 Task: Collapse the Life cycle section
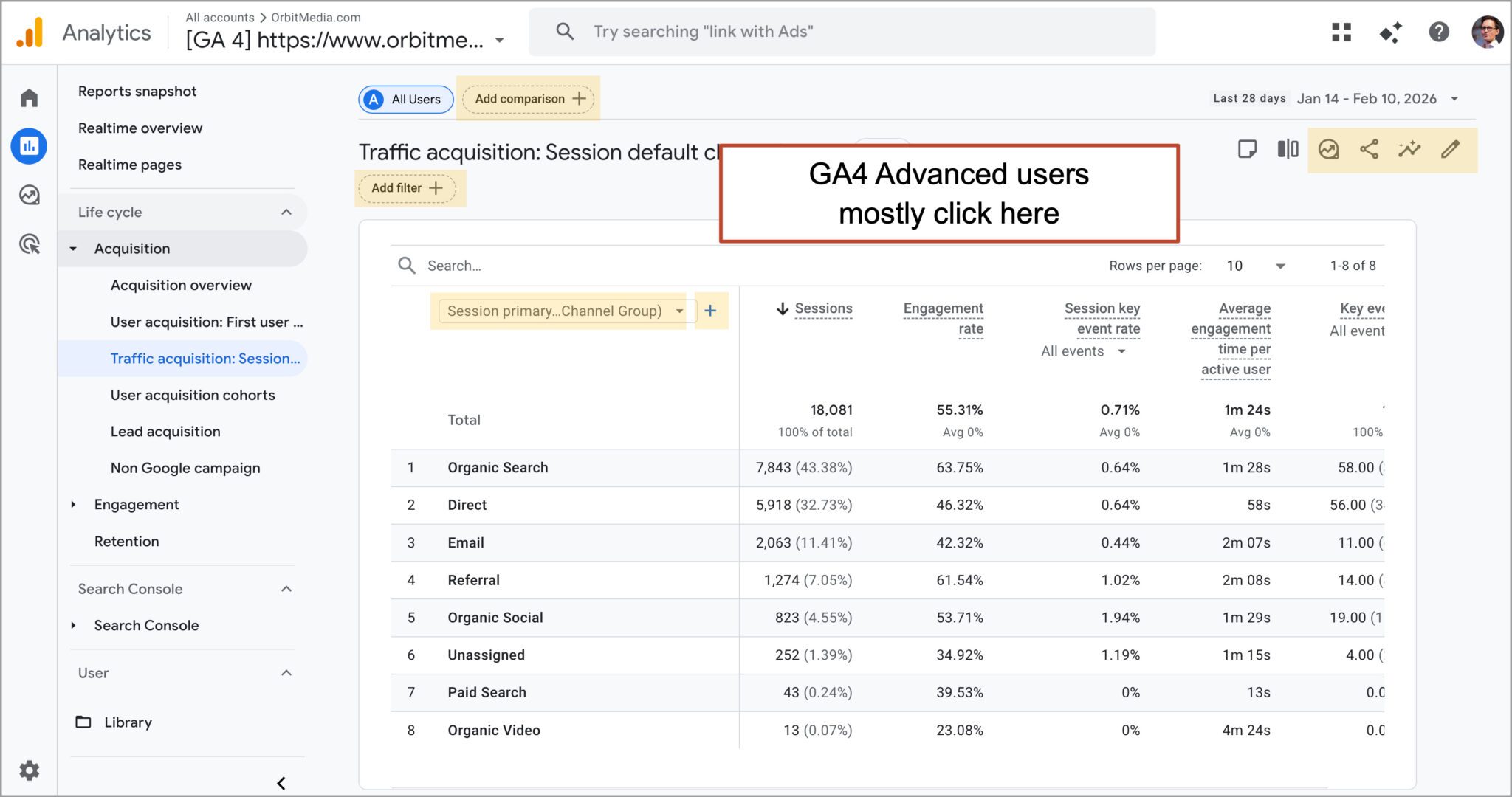coord(287,212)
